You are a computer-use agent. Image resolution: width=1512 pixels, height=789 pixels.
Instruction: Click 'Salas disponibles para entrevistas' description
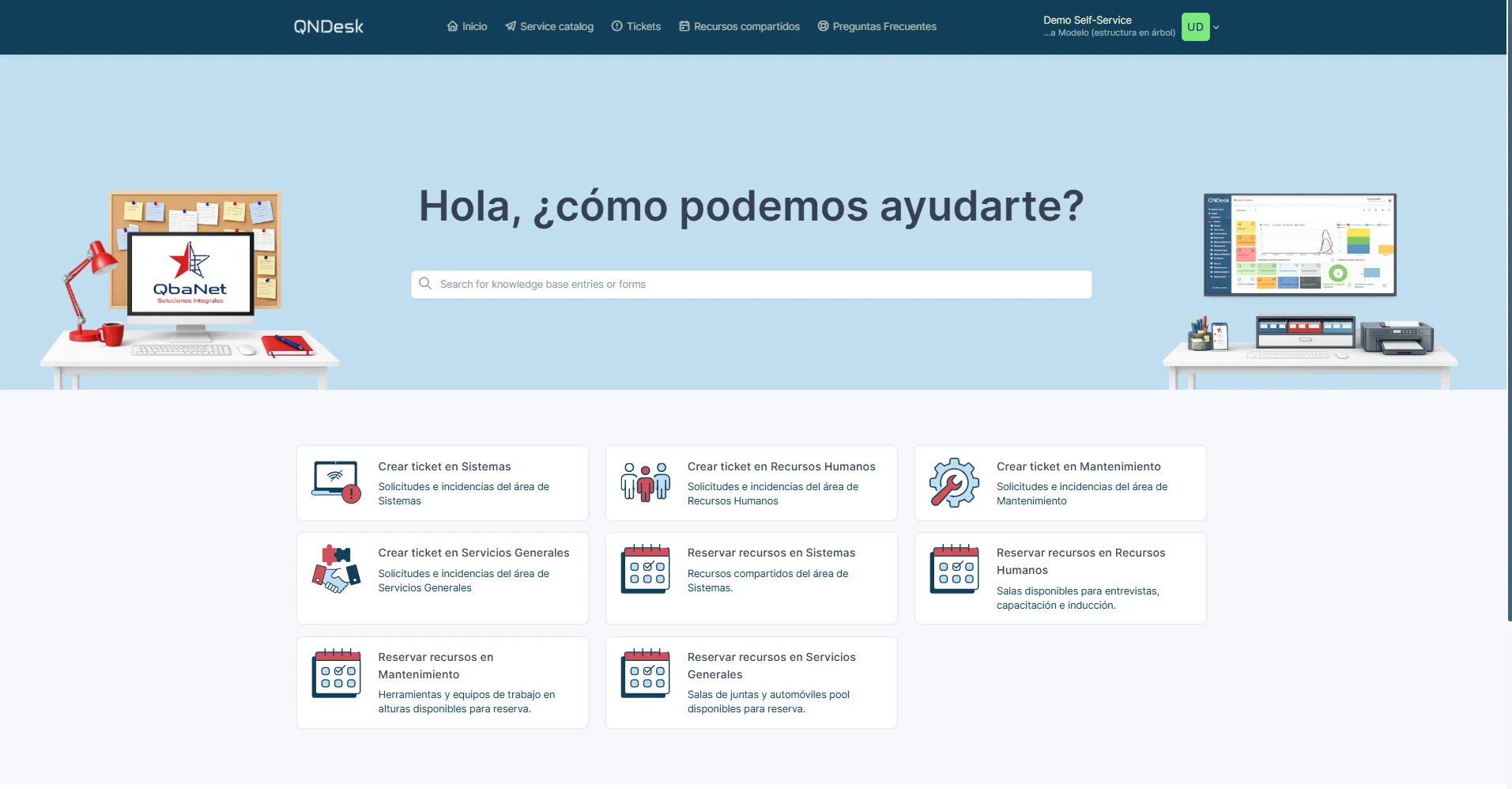coord(1078,598)
